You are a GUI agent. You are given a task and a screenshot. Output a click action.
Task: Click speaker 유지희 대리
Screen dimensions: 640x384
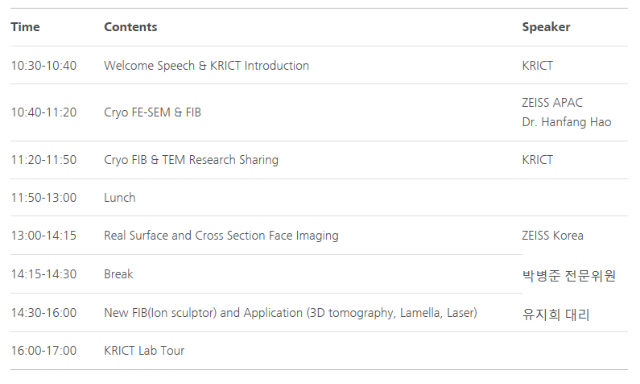(556, 315)
